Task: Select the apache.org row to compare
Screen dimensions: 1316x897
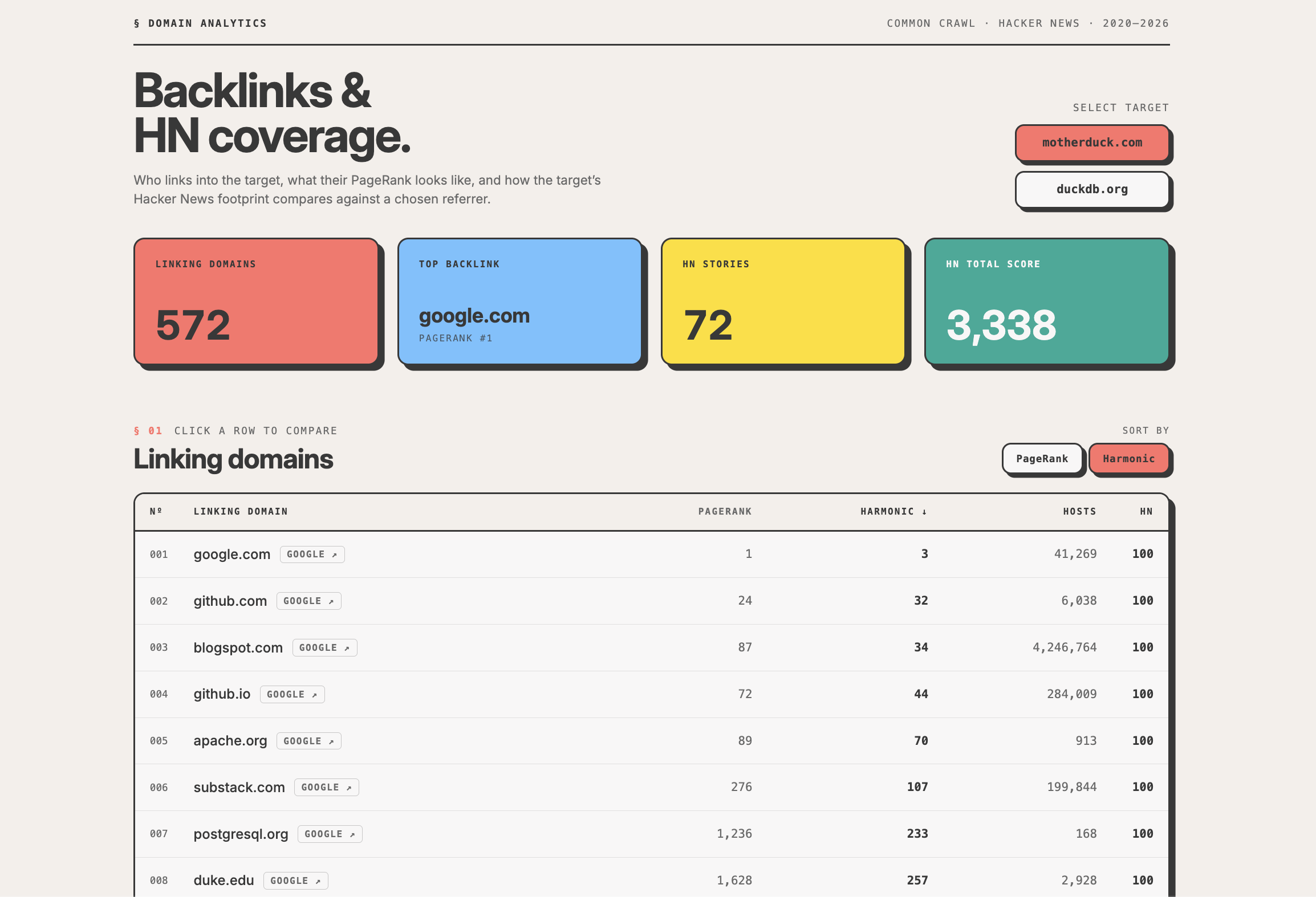Action: point(651,741)
